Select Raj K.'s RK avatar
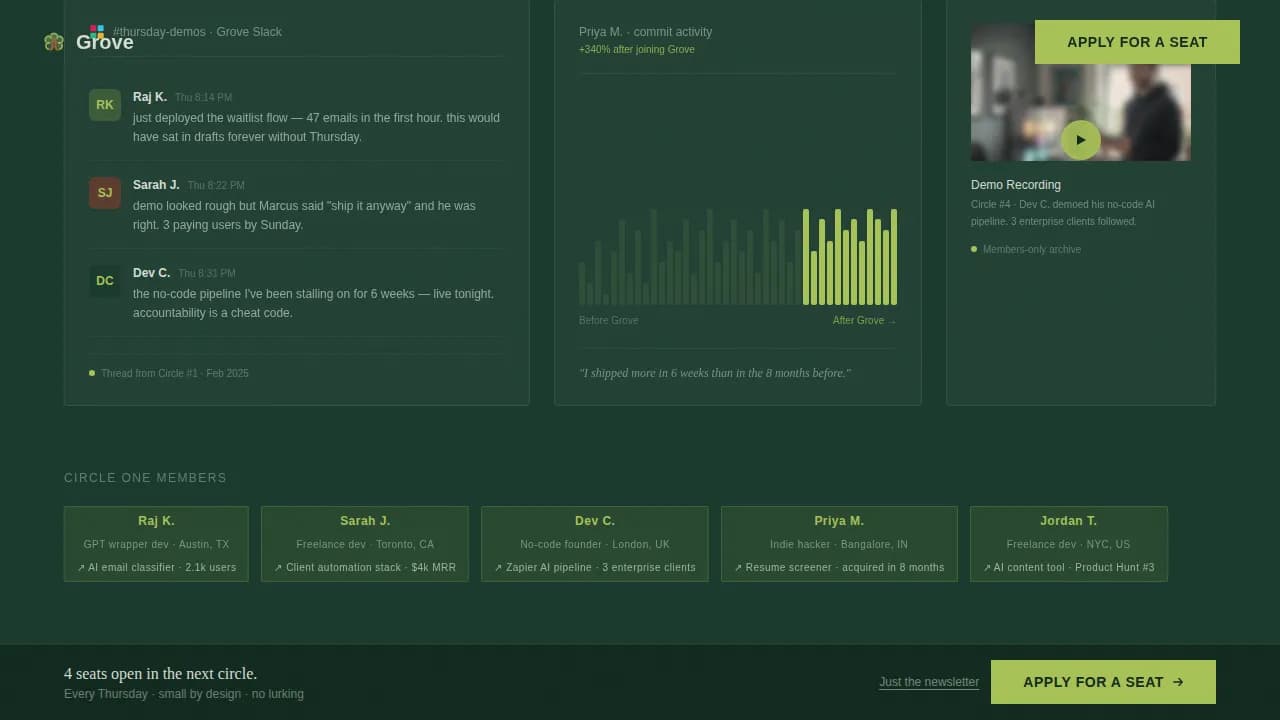The image size is (1280, 720). tap(105, 104)
